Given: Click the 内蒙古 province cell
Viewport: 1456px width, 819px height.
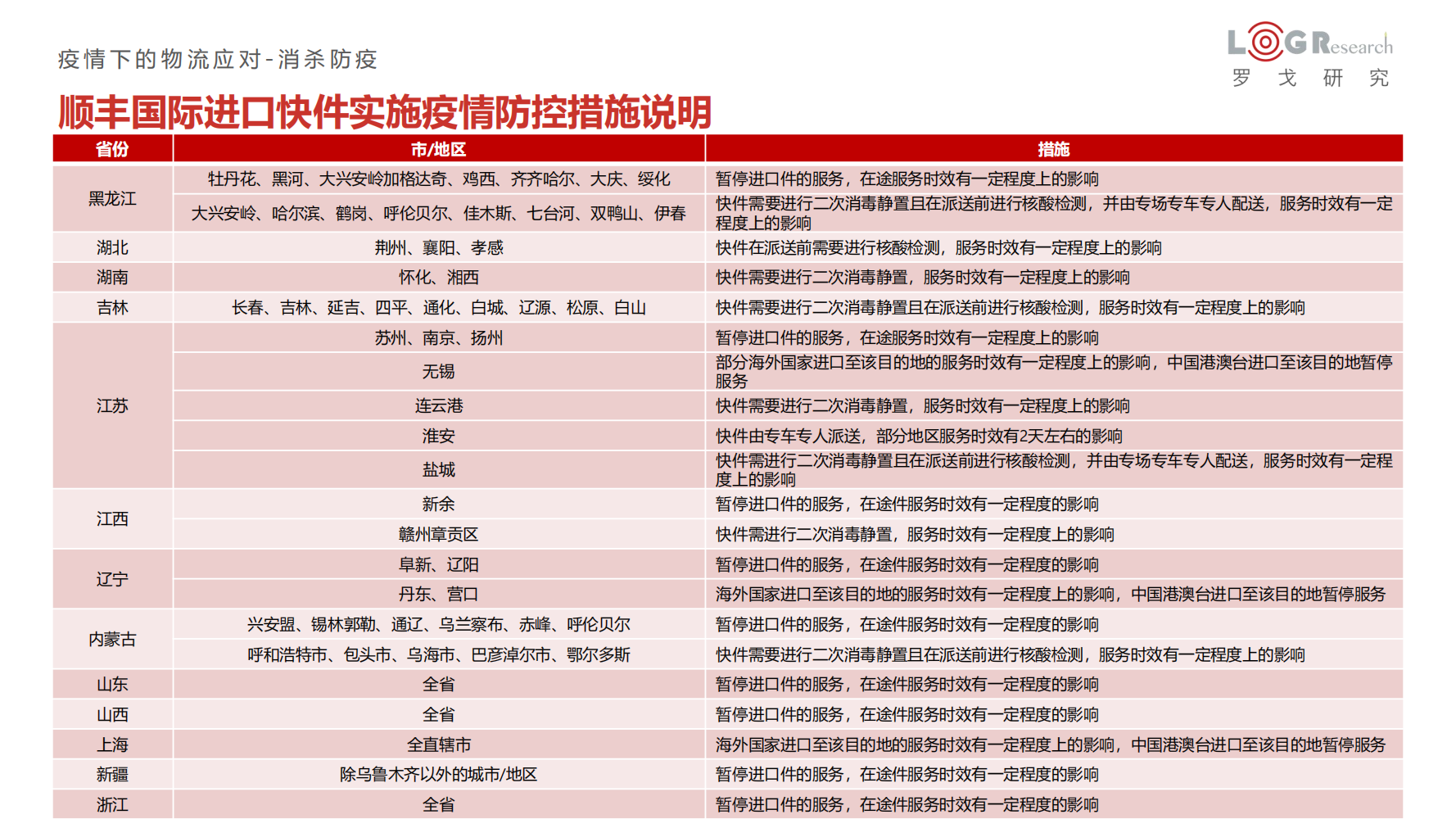Looking at the screenshot, I should (113, 639).
